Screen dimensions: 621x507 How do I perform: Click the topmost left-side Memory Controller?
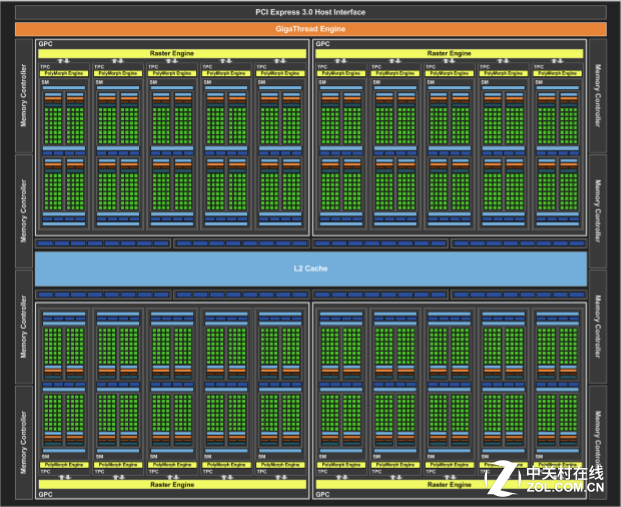(x=24, y=97)
